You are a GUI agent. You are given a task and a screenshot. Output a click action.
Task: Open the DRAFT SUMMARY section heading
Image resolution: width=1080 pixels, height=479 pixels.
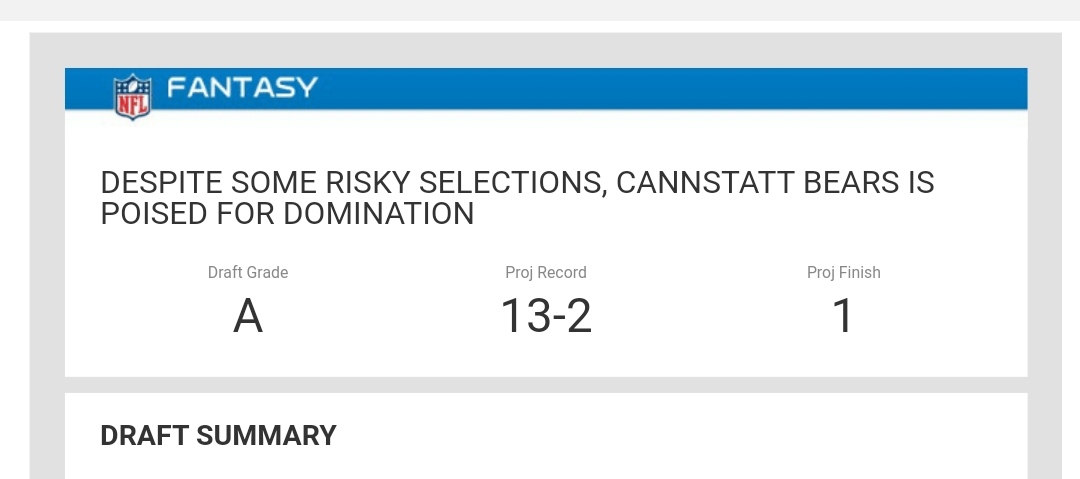tap(218, 436)
